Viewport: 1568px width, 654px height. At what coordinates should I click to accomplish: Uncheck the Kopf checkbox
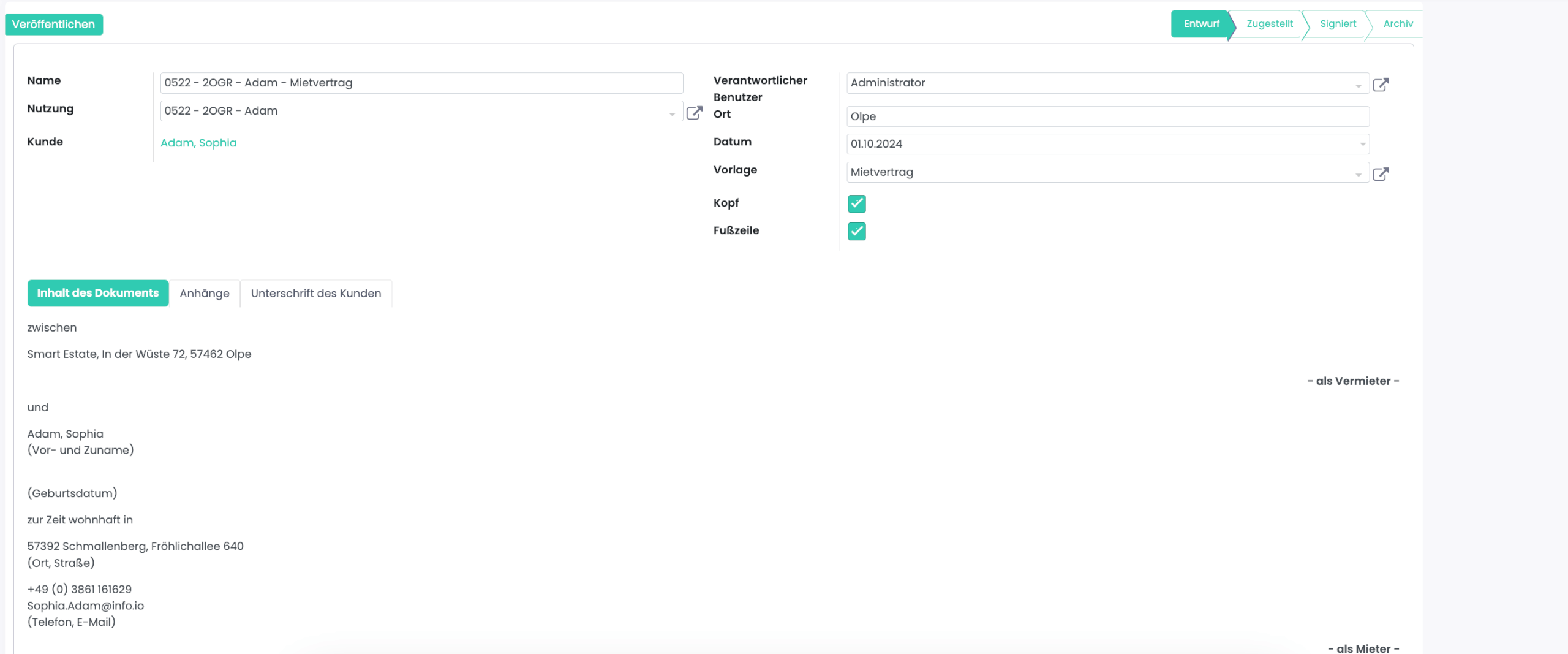pos(856,203)
